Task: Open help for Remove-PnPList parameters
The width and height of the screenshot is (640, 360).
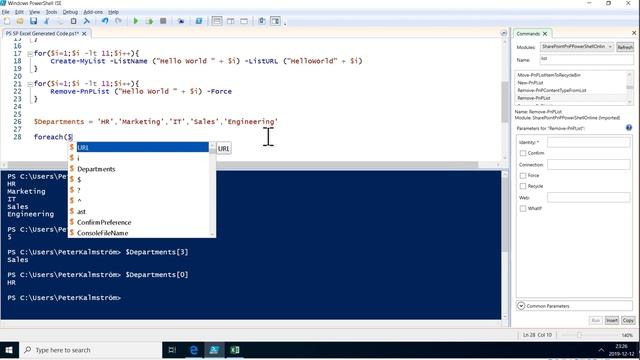Action: [x=629, y=128]
